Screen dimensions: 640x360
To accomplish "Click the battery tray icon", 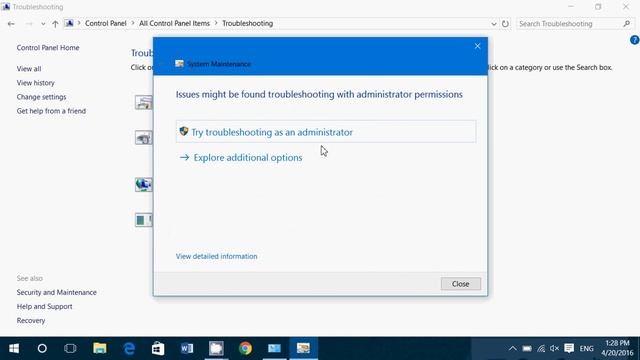I will coord(527,348).
